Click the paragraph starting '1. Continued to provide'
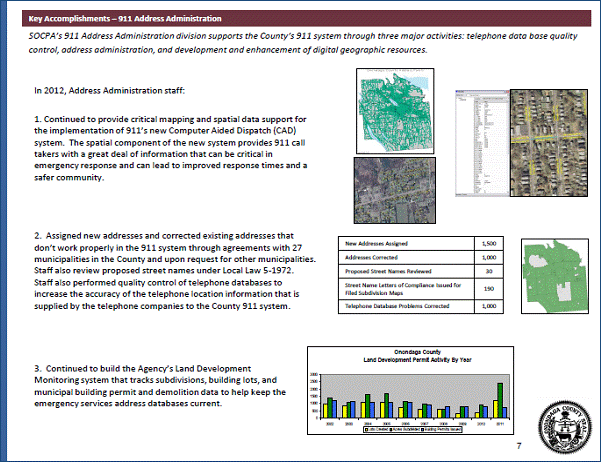601x462 pixels. pos(171,148)
